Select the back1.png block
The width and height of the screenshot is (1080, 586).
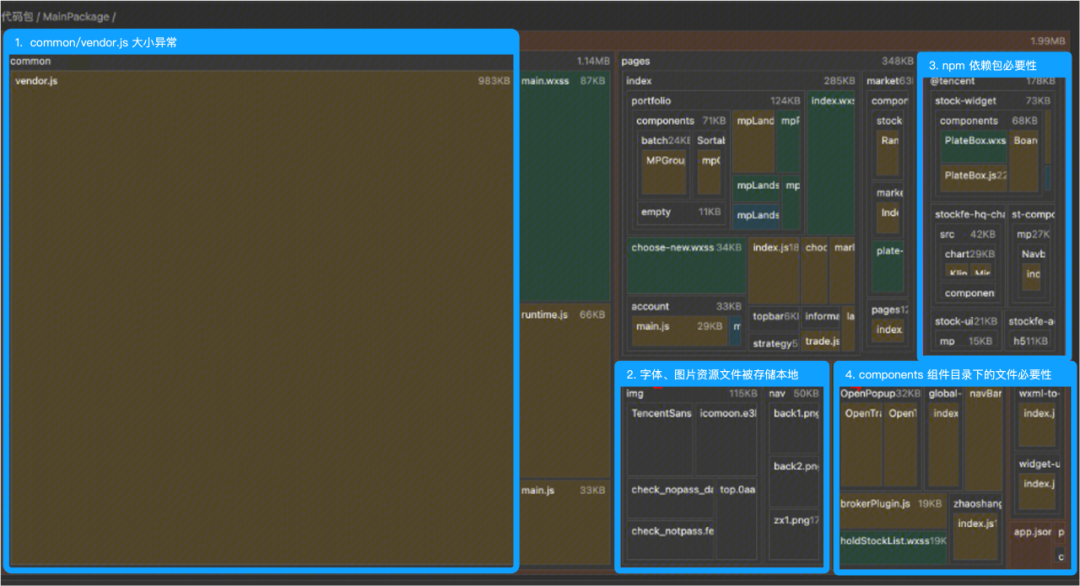794,429
